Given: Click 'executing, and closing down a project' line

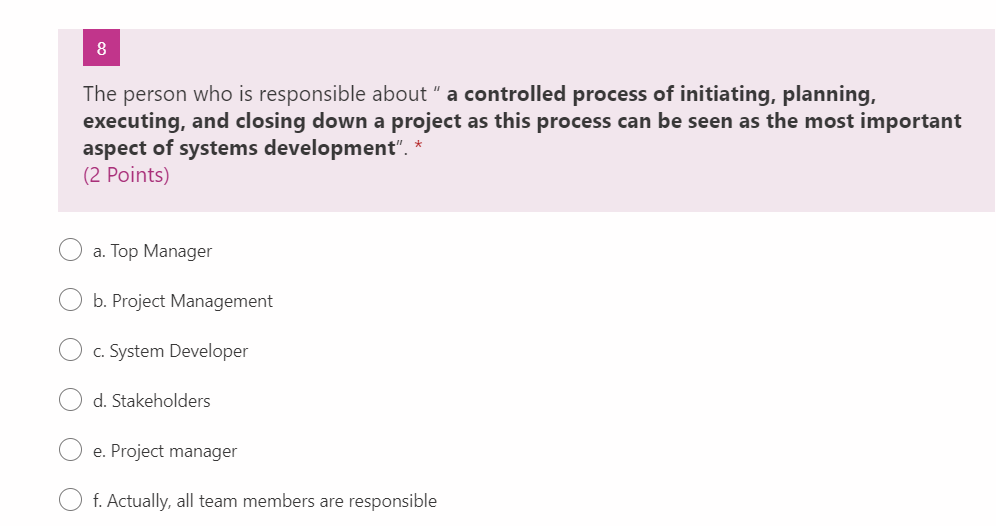Looking at the screenshot, I should coord(273,121).
